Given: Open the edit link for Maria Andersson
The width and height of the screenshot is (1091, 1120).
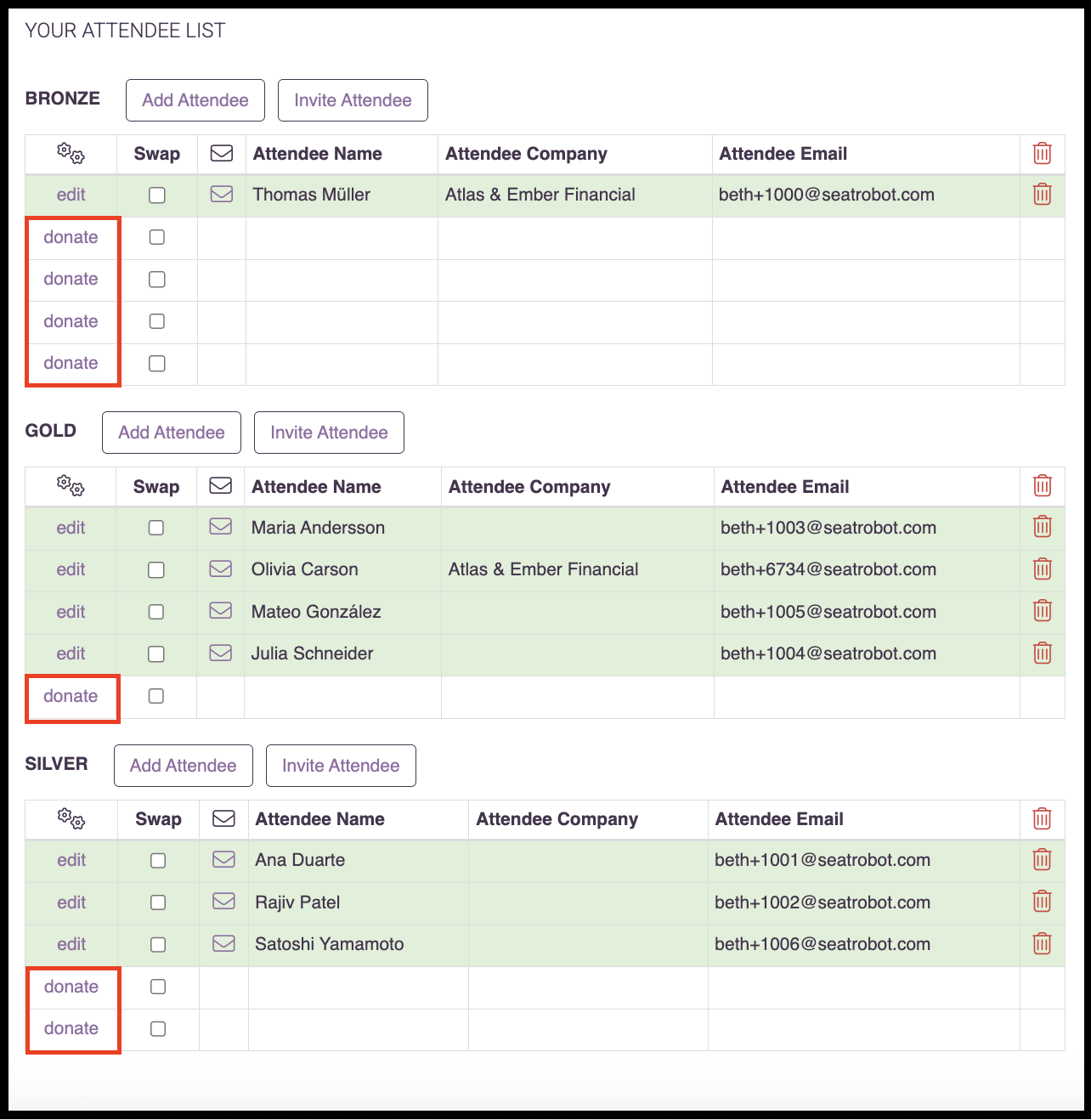Looking at the screenshot, I should point(71,528).
